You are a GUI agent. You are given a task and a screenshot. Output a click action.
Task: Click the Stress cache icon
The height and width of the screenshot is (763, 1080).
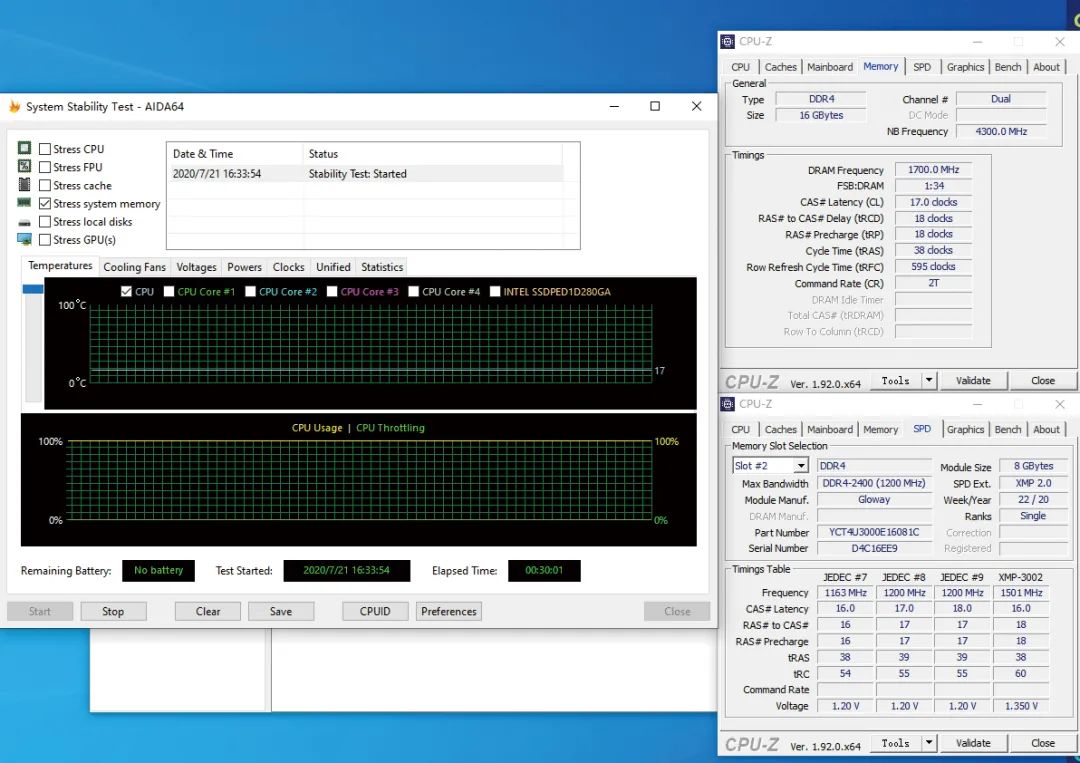24,185
